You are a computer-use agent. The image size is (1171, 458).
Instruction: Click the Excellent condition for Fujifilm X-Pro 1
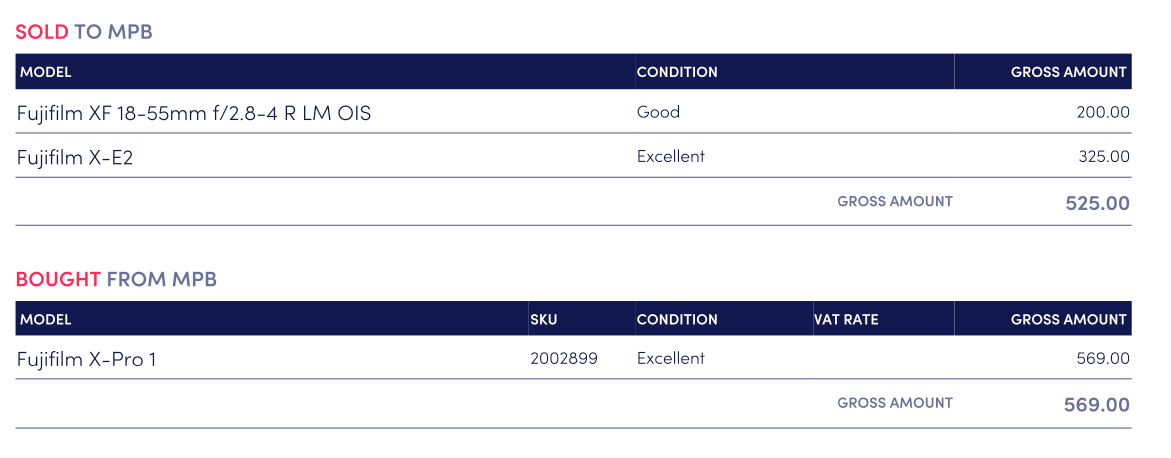(670, 358)
